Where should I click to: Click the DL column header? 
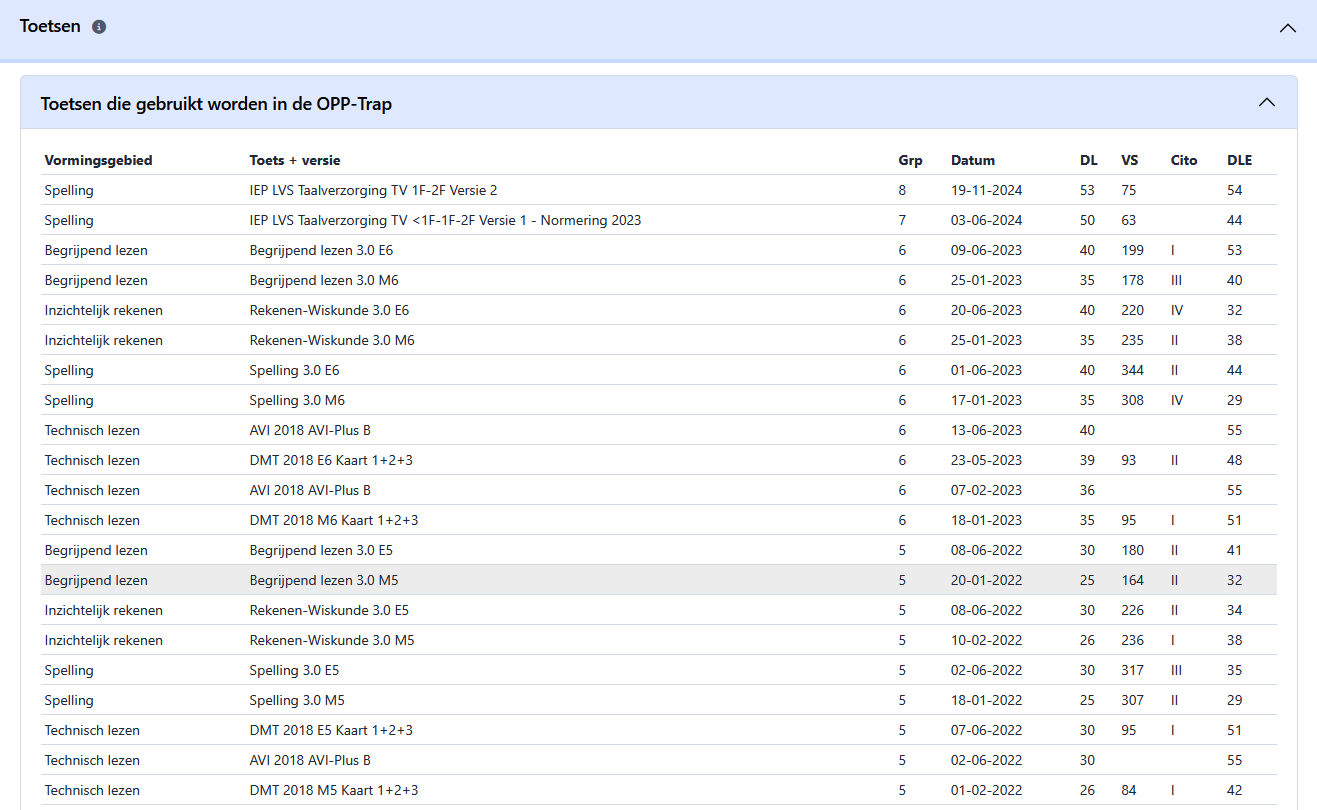[x=1088, y=160]
